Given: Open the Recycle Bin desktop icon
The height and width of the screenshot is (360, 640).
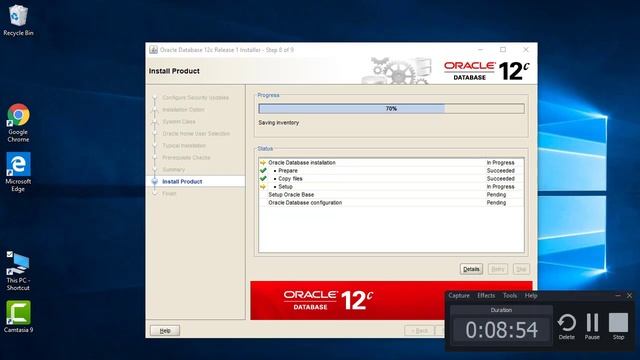Looking at the screenshot, I should click(18, 20).
